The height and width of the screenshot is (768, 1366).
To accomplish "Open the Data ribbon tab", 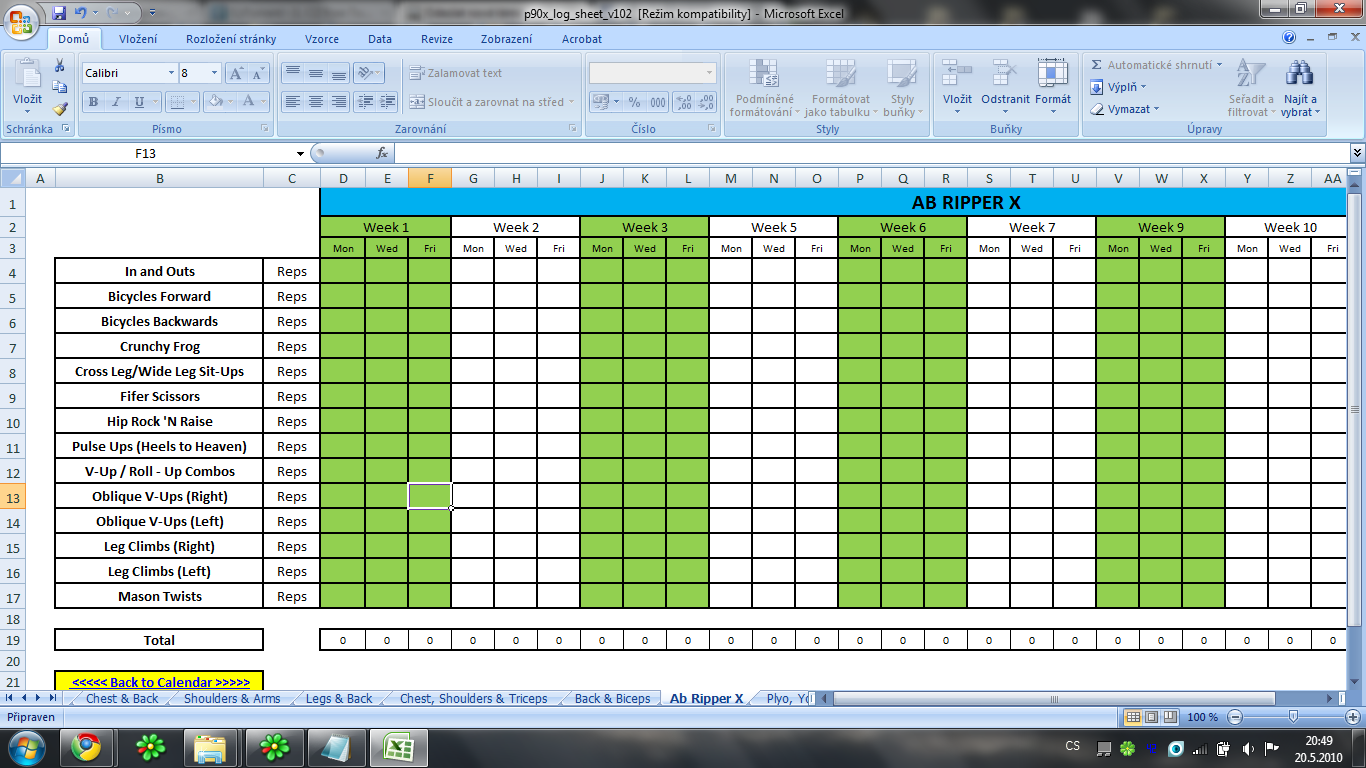I will [x=380, y=39].
